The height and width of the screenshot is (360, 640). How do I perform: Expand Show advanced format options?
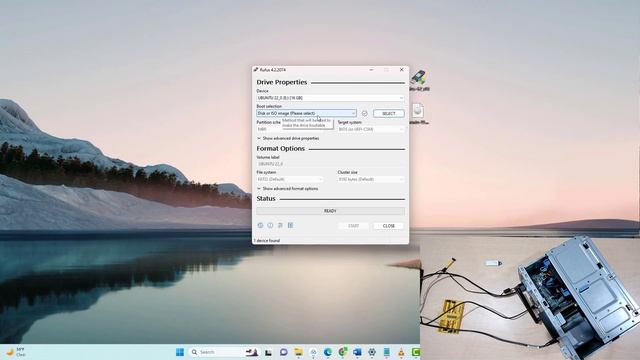[x=287, y=189]
